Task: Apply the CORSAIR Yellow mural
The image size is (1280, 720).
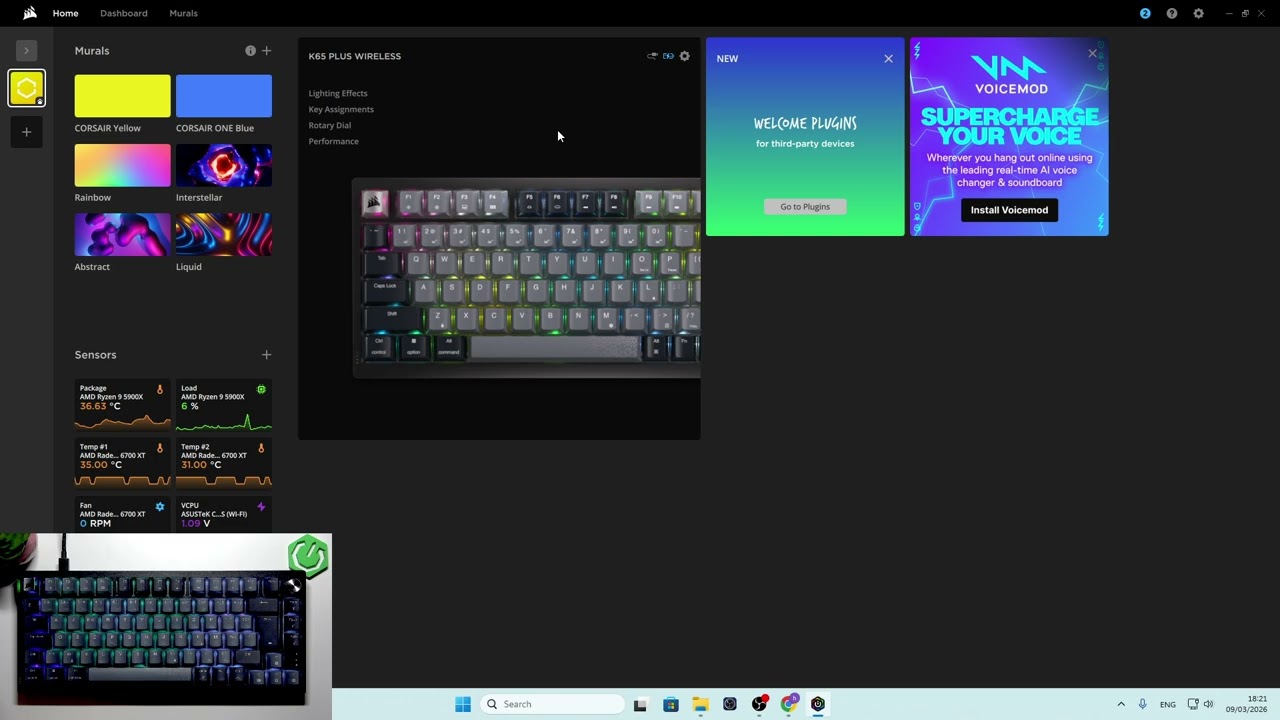Action: (122, 96)
